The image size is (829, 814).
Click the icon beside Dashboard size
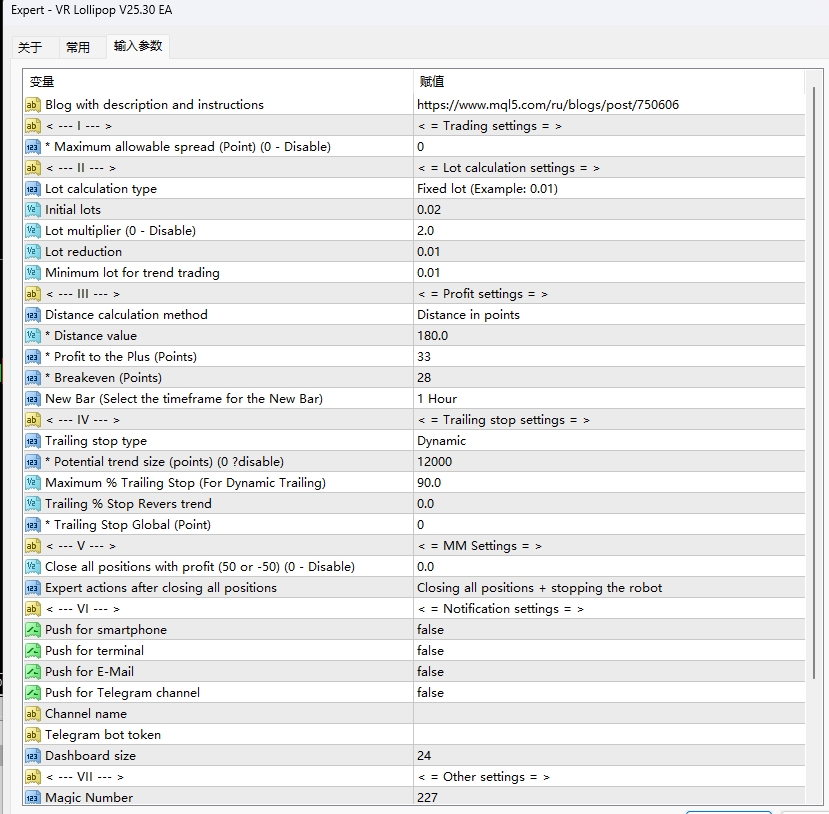32,756
